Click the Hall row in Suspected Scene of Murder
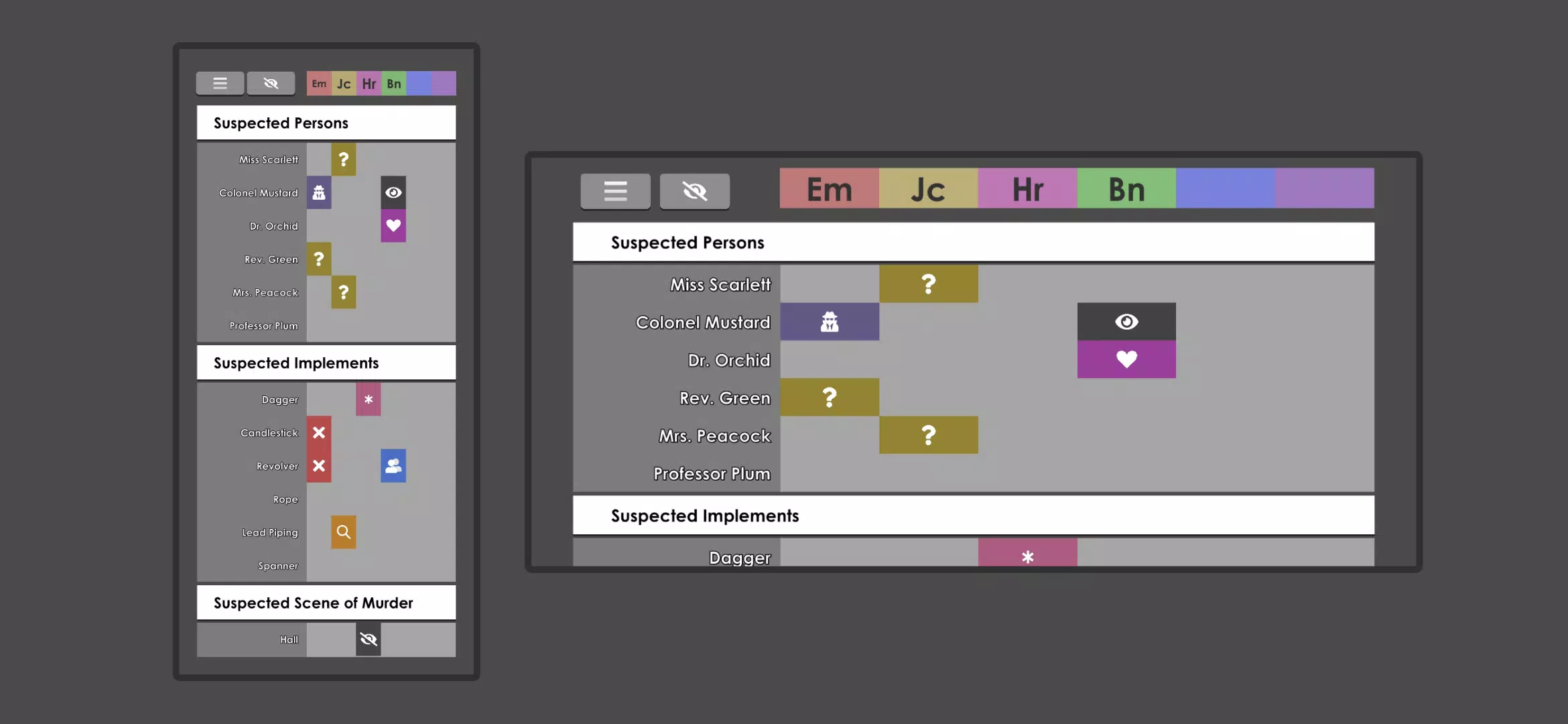This screenshot has width=1568, height=724. [288, 639]
